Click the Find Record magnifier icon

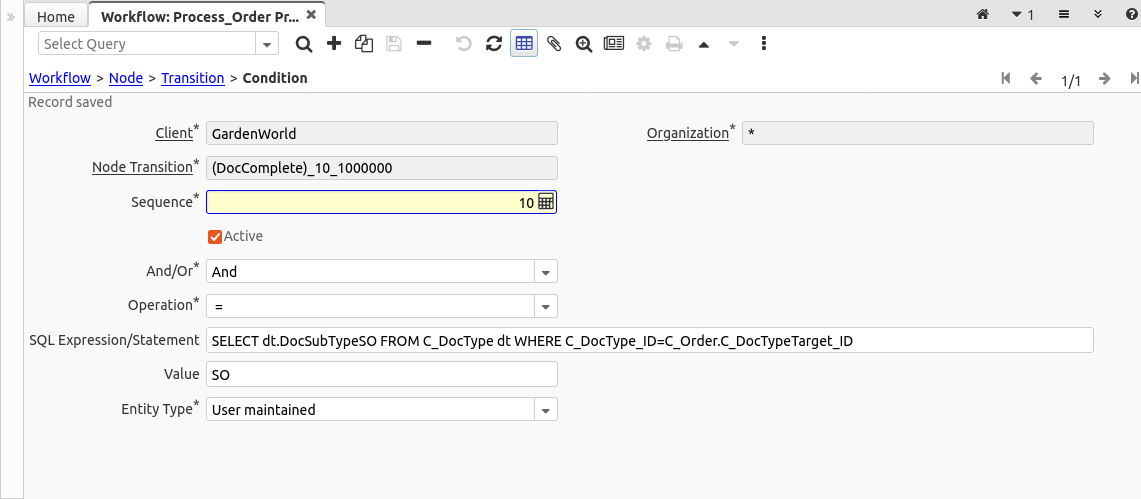pos(304,44)
